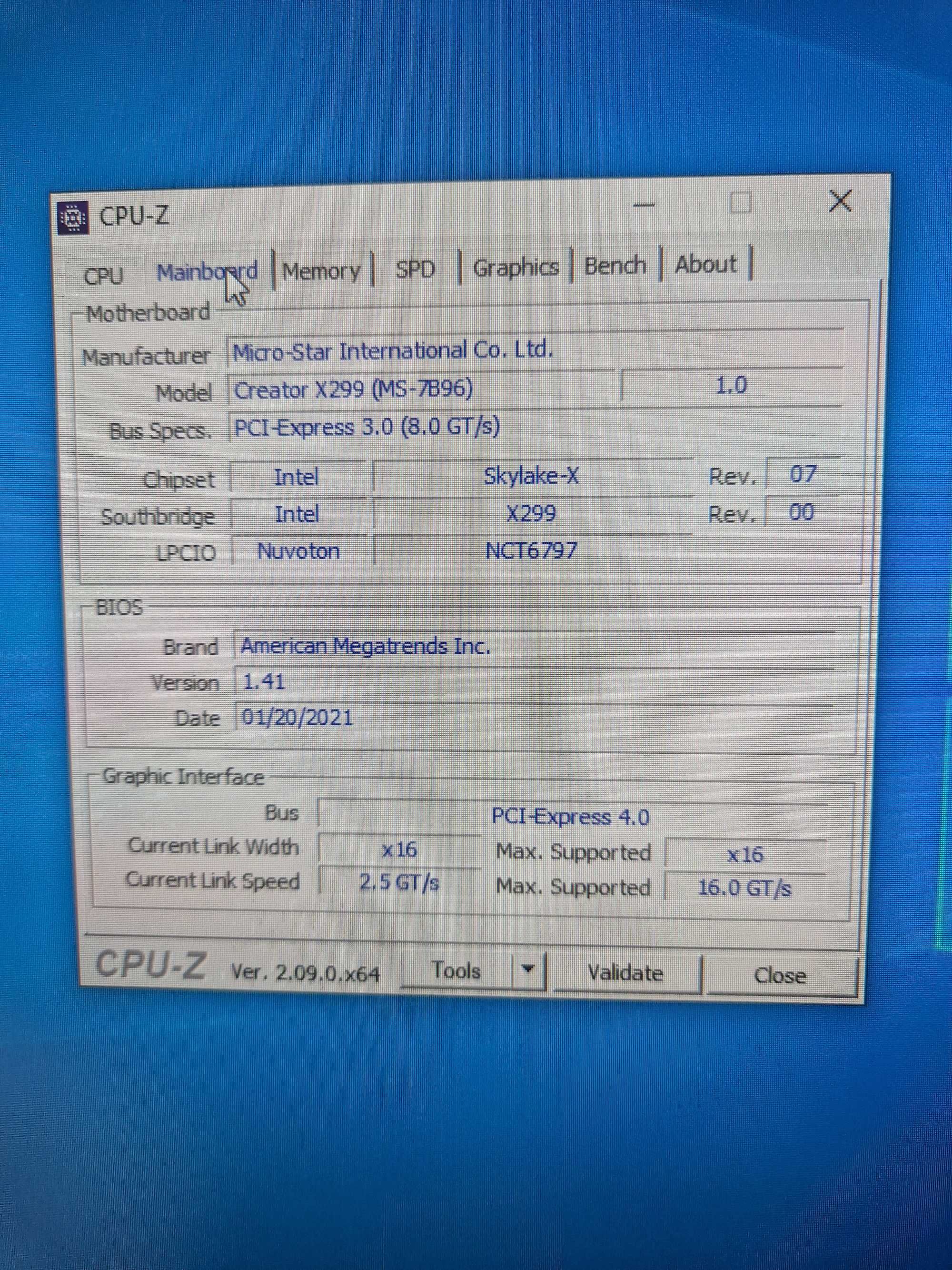The width and height of the screenshot is (952, 1270).
Task: Click the LPCIO chip NCT6797
Action: point(532,550)
